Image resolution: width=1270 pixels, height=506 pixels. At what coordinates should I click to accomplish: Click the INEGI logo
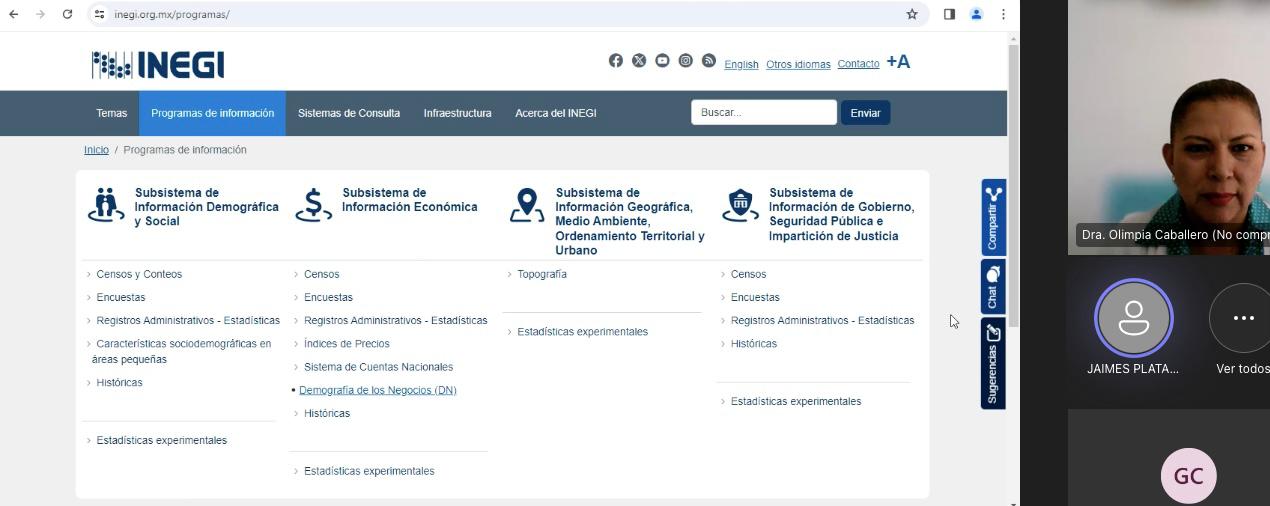158,65
